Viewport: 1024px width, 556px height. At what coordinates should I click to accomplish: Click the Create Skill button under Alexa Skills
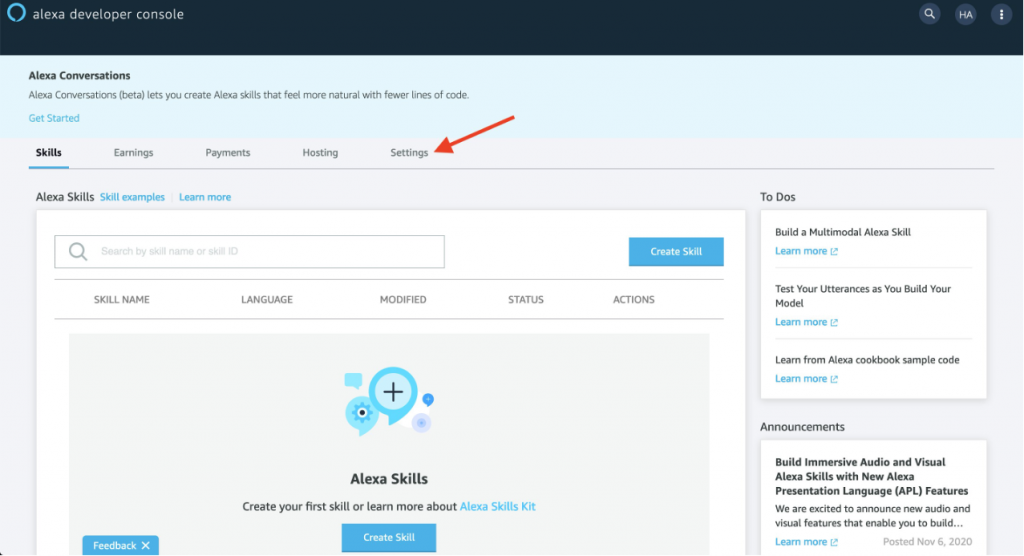389,537
